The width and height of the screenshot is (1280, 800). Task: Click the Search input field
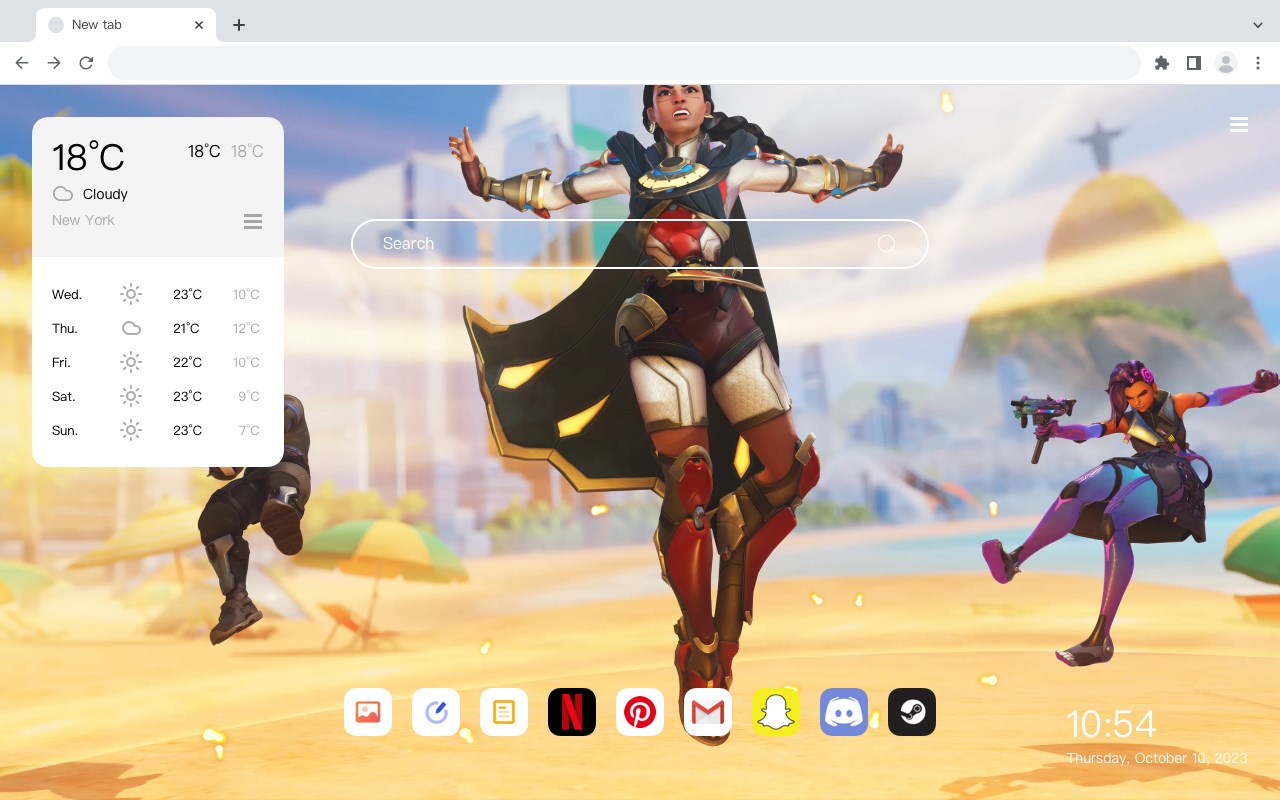[640, 244]
